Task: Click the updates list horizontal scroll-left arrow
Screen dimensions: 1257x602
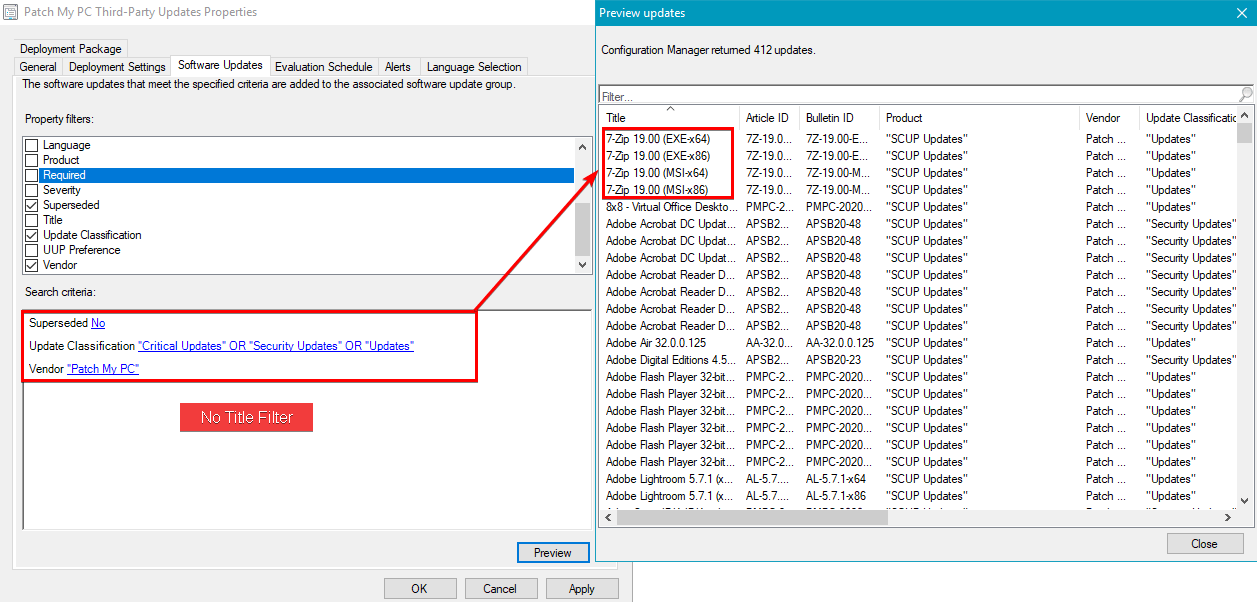Action: click(x=608, y=517)
